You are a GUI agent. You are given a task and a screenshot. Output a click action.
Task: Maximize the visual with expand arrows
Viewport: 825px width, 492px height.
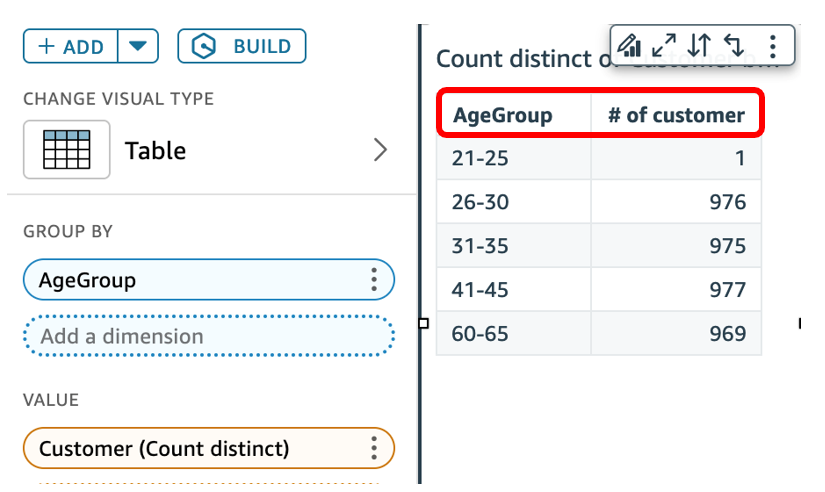pos(664,45)
